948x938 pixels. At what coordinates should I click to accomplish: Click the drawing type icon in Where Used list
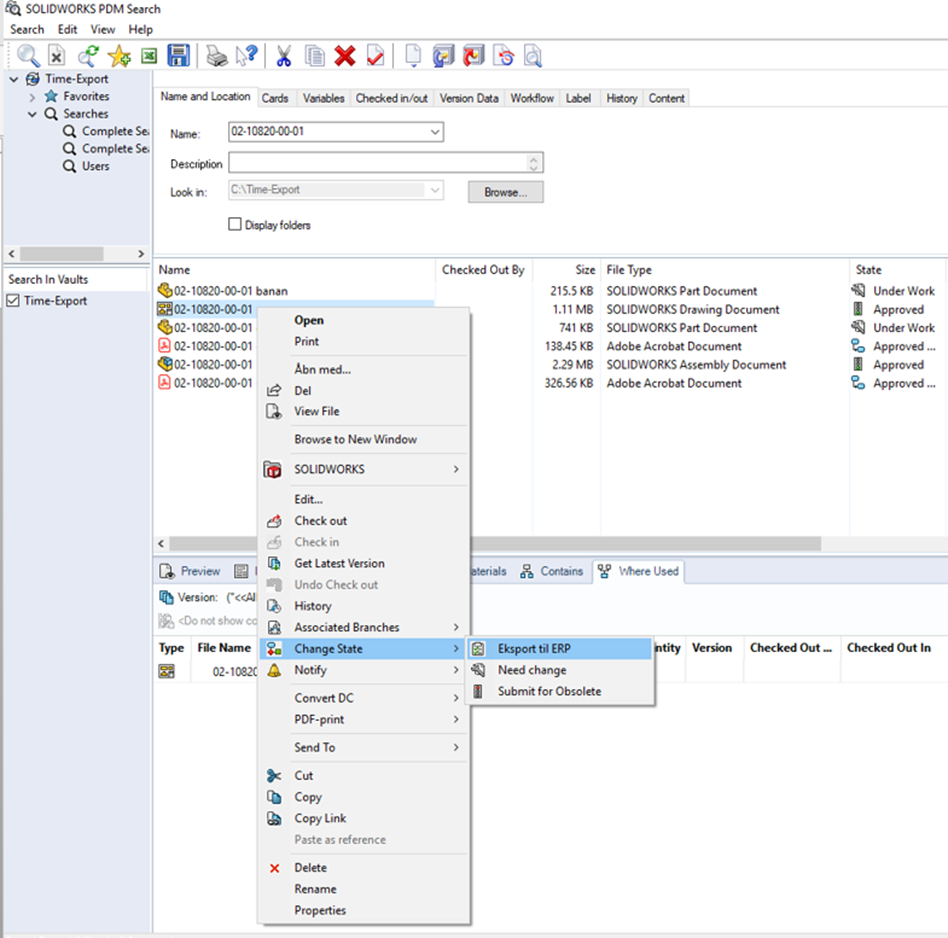(x=166, y=671)
